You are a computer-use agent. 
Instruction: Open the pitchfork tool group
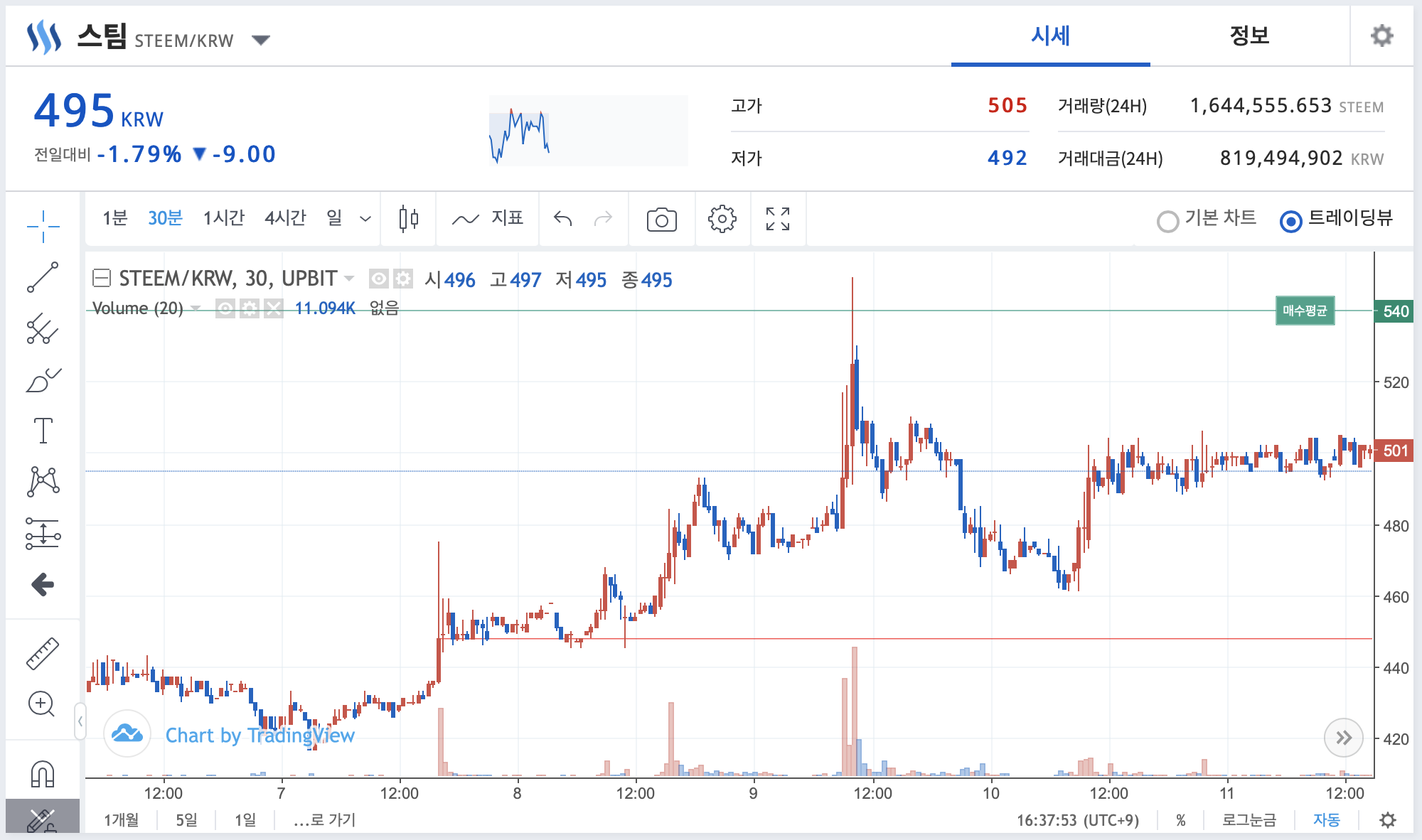43,329
